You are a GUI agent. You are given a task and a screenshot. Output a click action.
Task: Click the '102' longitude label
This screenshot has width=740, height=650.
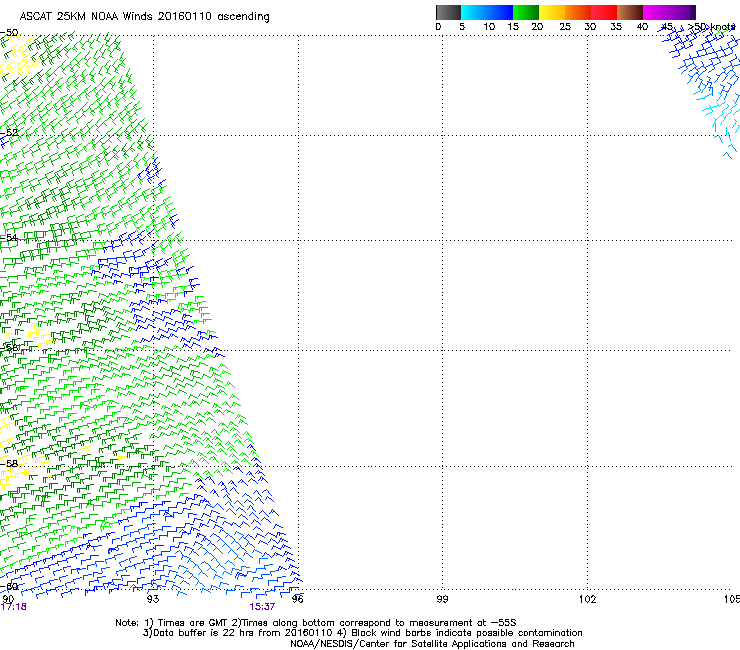point(588,599)
